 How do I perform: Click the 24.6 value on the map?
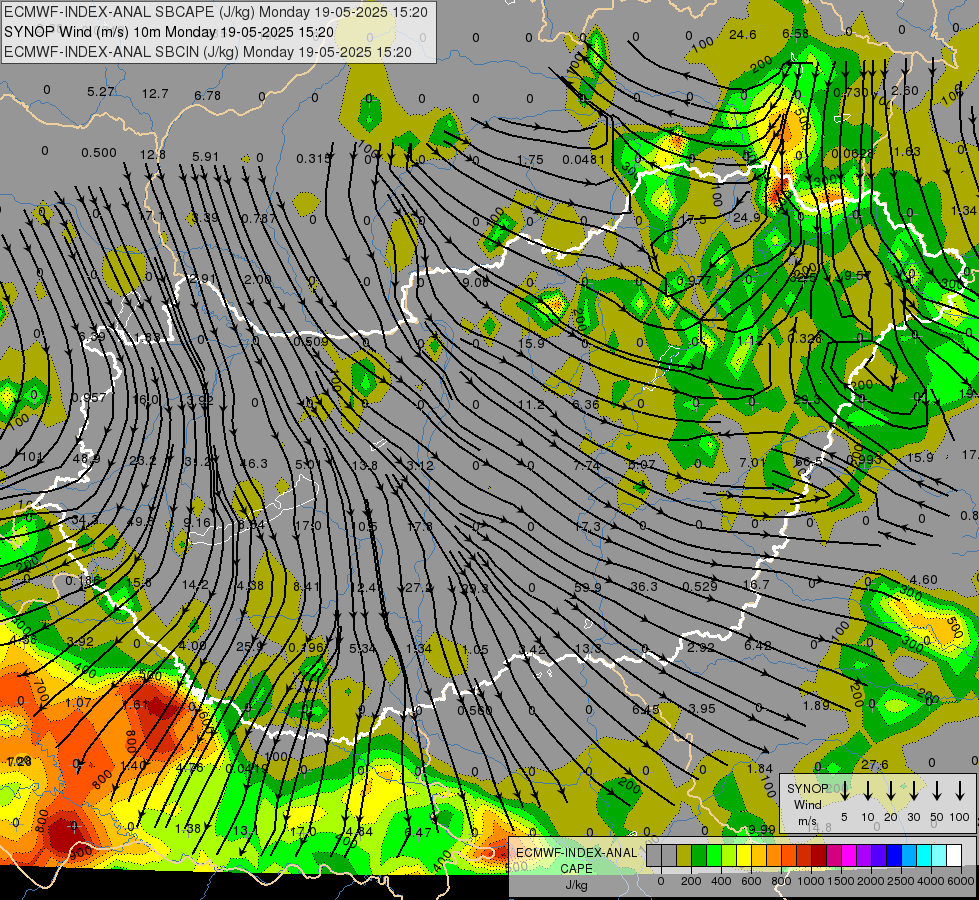coord(742,34)
